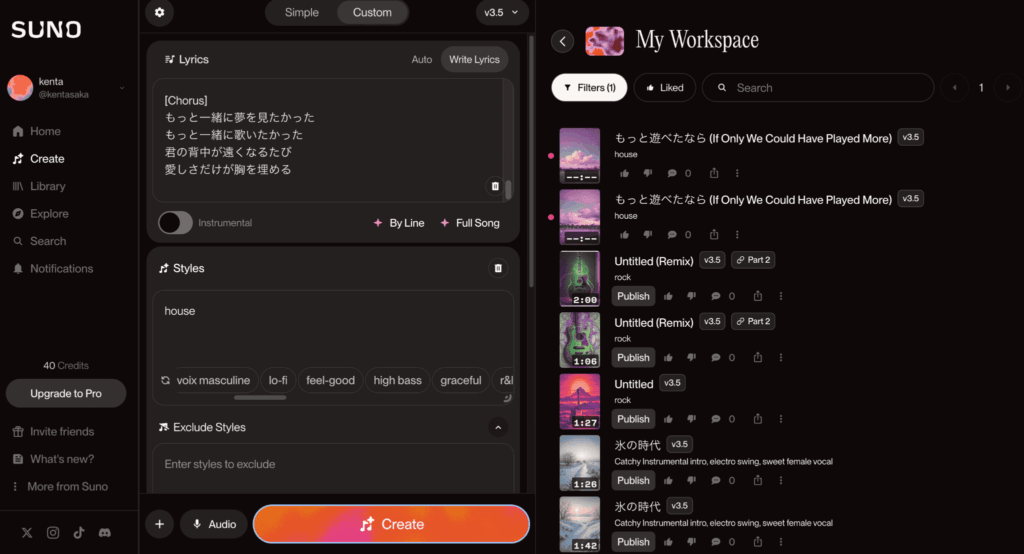This screenshot has width=1024, height=554.
Task: Select the Write Lyrics mode
Action: click(x=474, y=59)
